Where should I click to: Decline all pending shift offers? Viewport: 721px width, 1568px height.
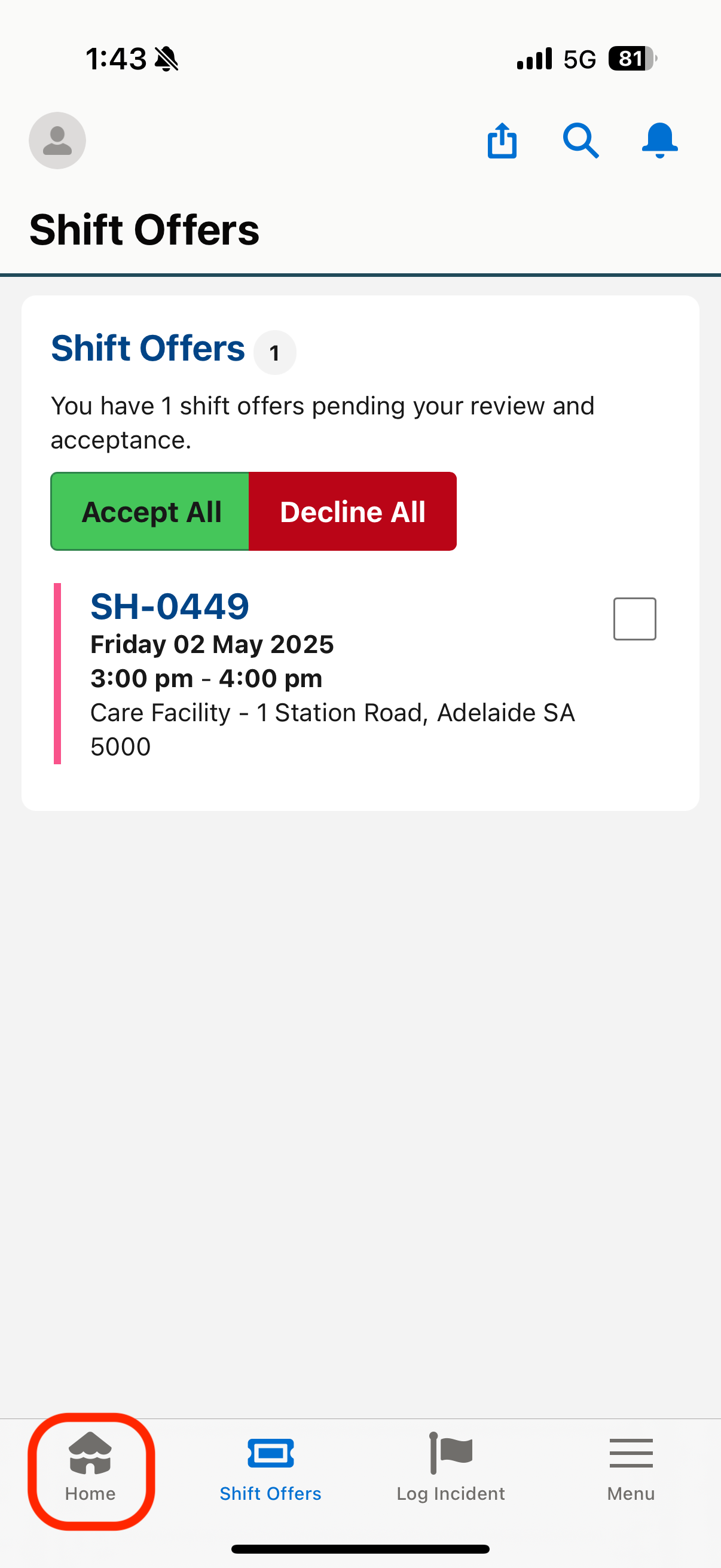(353, 511)
